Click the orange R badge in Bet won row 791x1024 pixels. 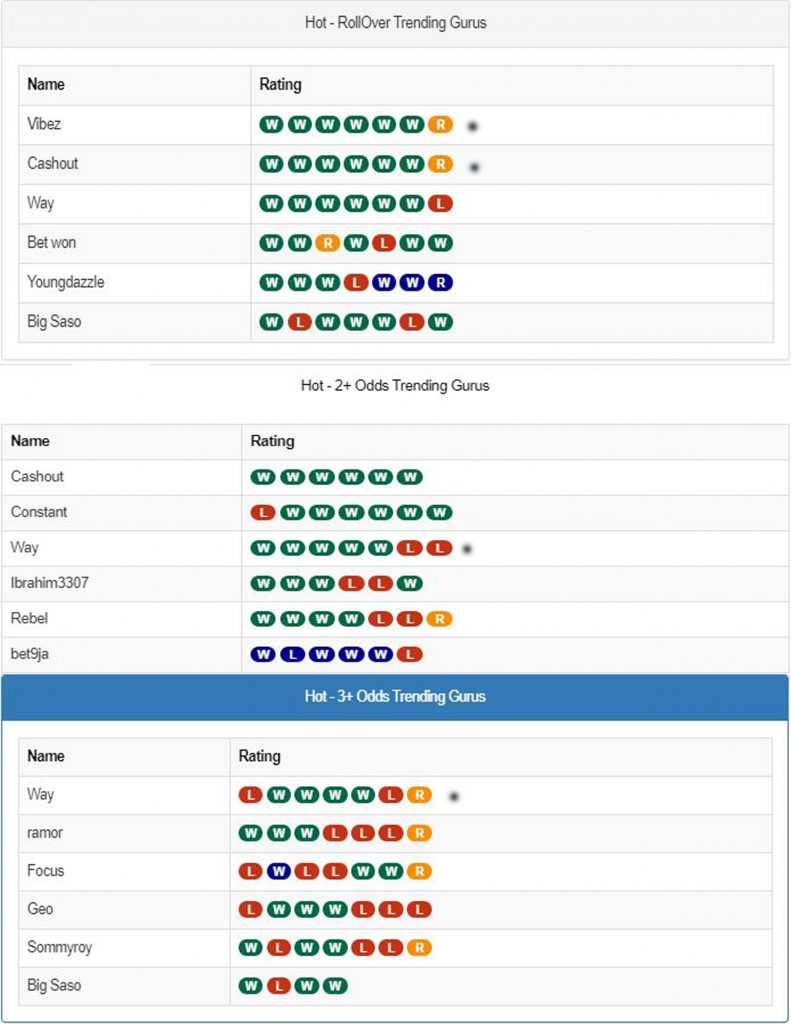click(x=328, y=243)
